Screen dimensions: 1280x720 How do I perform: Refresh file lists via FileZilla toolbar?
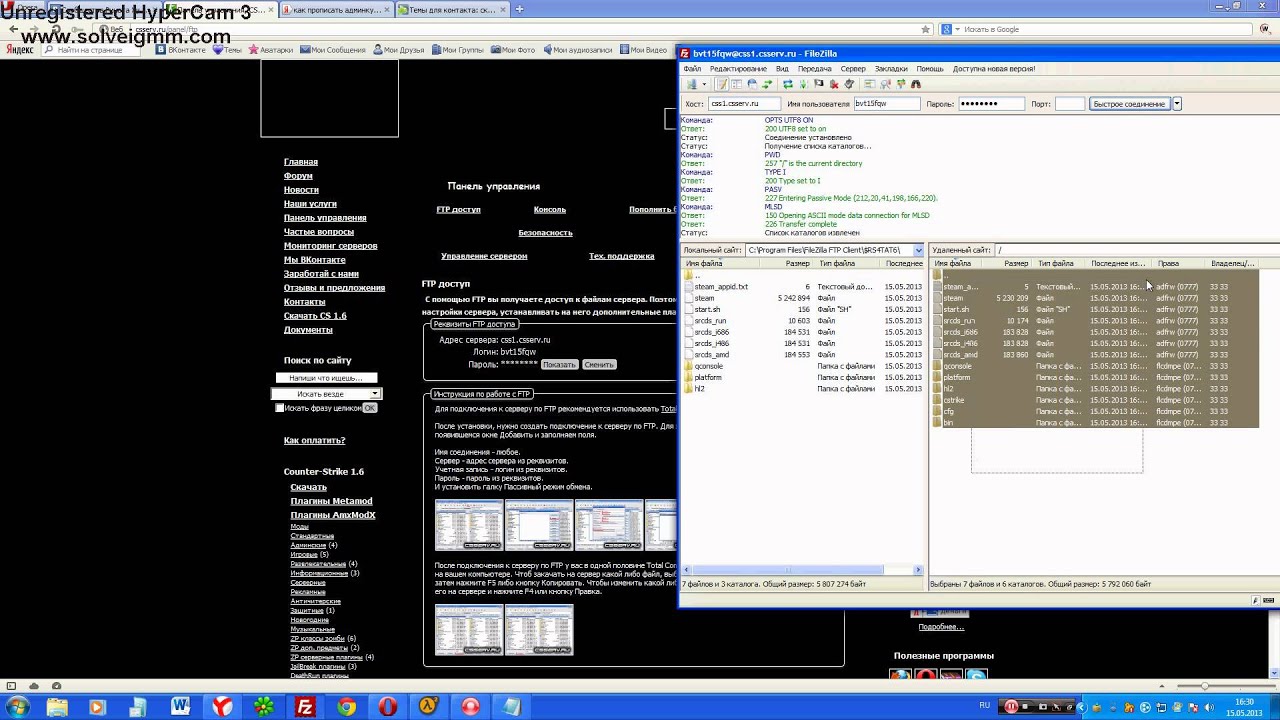(788, 84)
